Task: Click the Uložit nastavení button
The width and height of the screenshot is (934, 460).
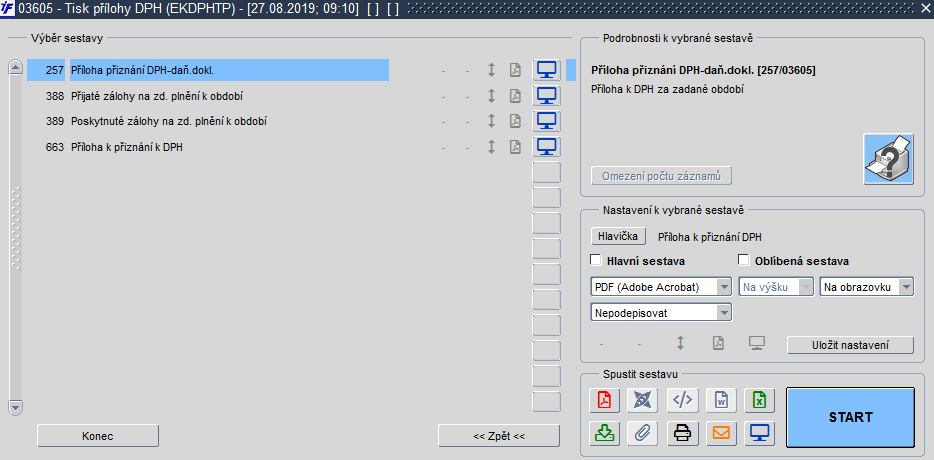Action: [x=851, y=346]
